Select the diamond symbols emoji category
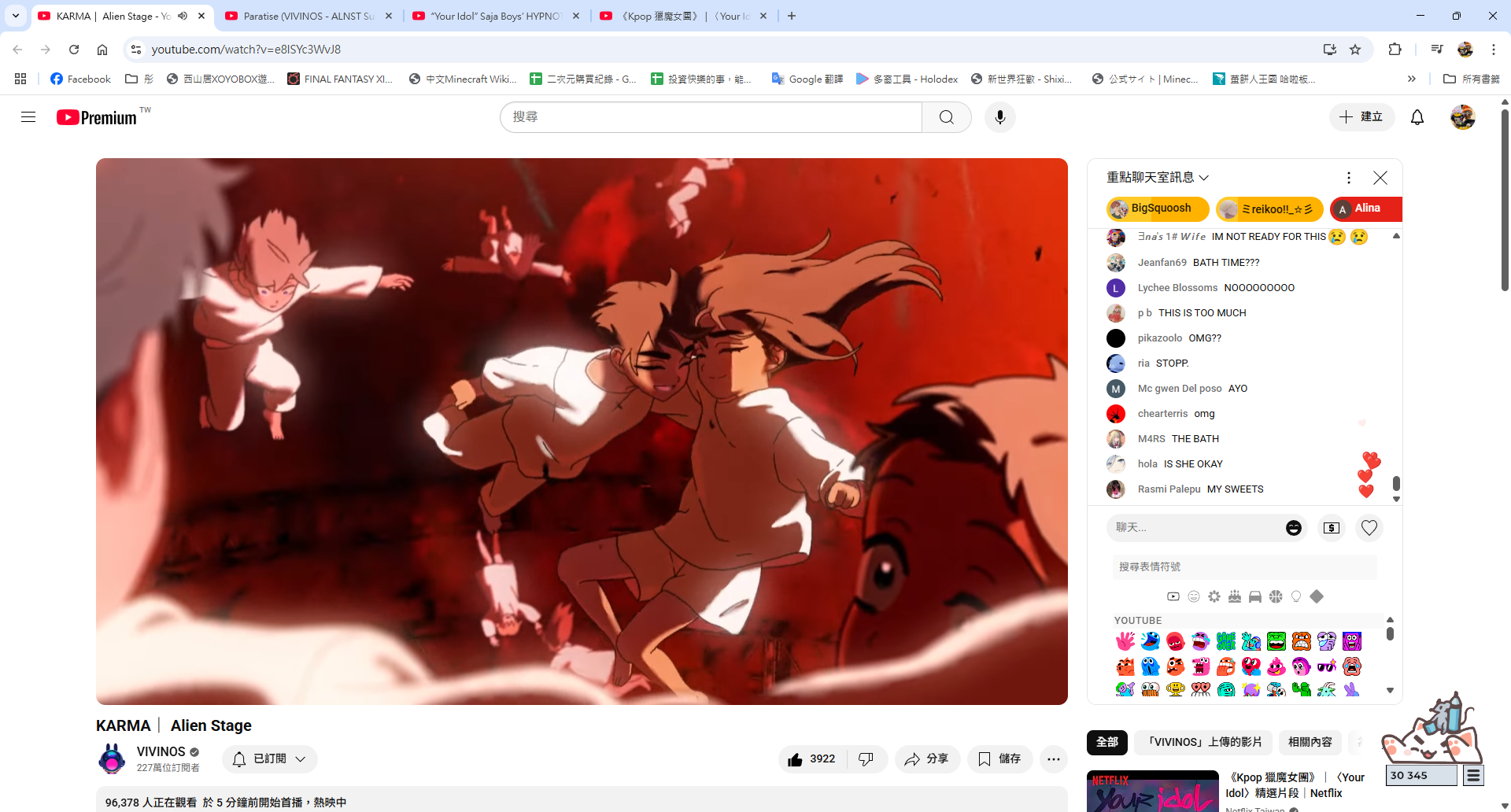The height and width of the screenshot is (812, 1511). tap(1317, 596)
